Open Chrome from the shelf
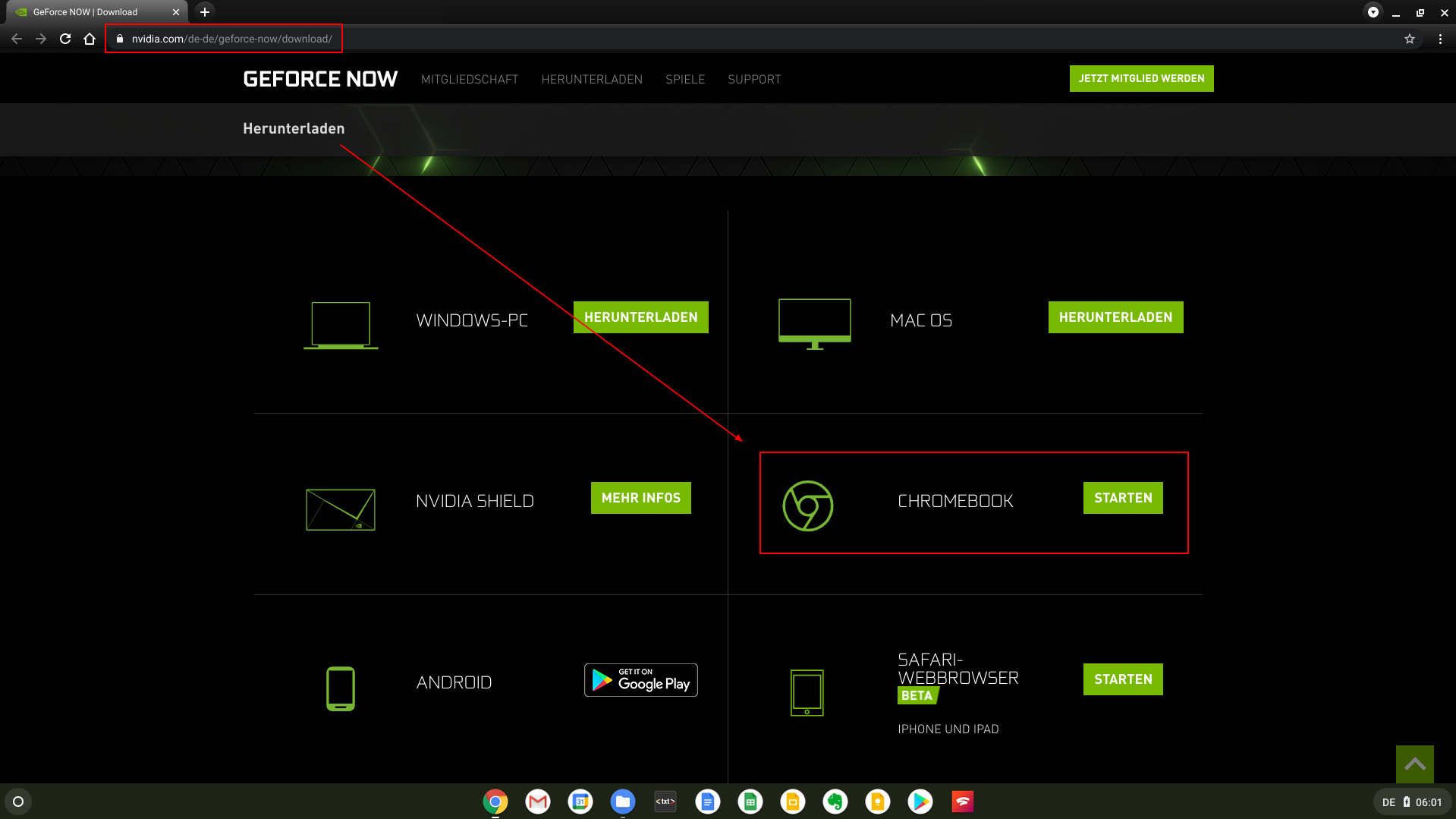1456x819 pixels. (495, 802)
